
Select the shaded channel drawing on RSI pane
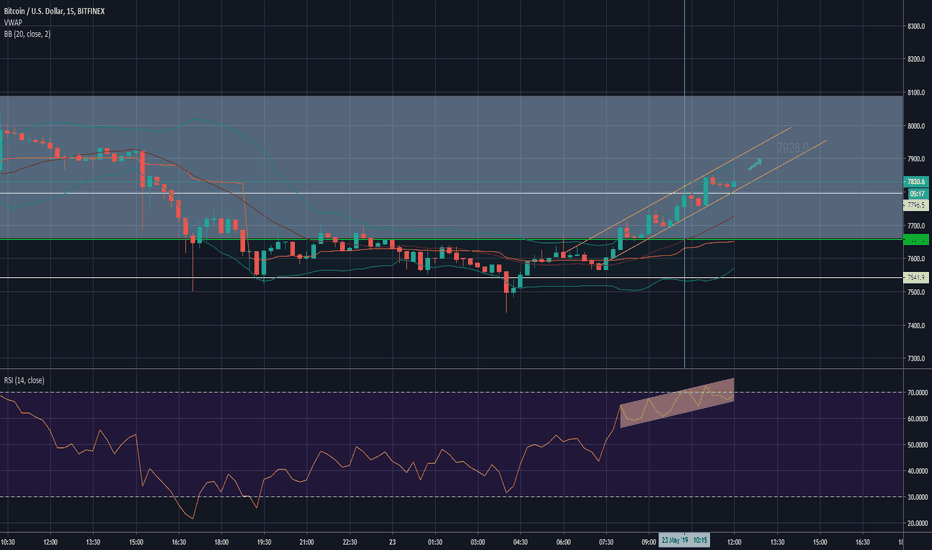point(677,403)
